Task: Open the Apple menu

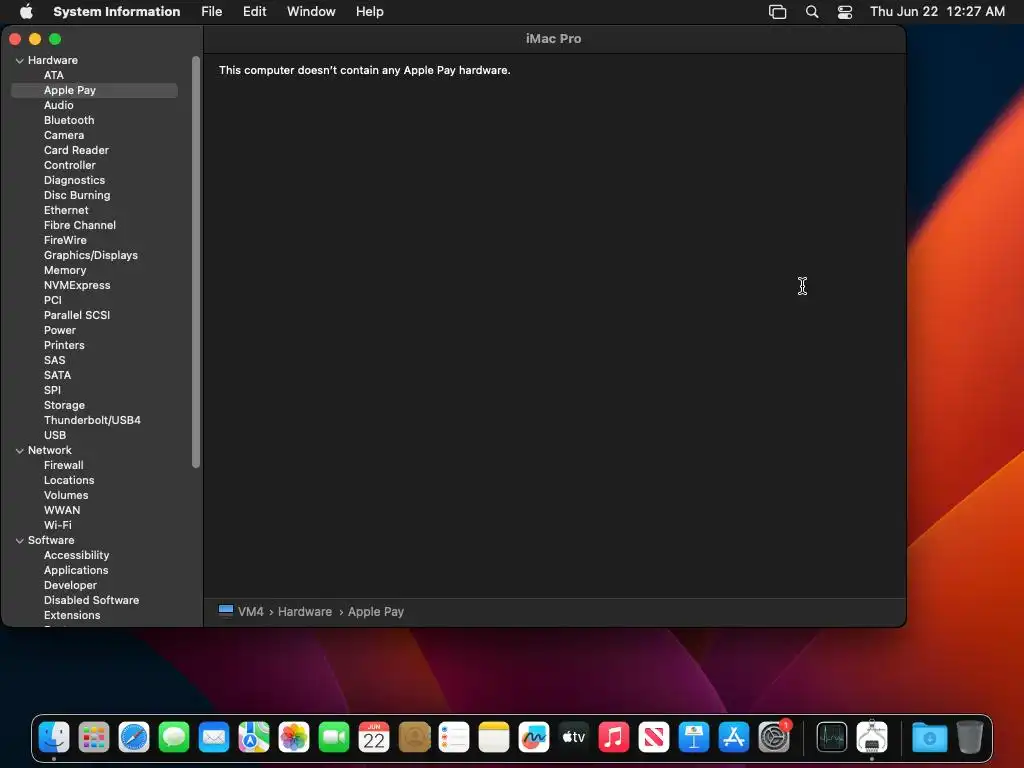Action: click(26, 11)
